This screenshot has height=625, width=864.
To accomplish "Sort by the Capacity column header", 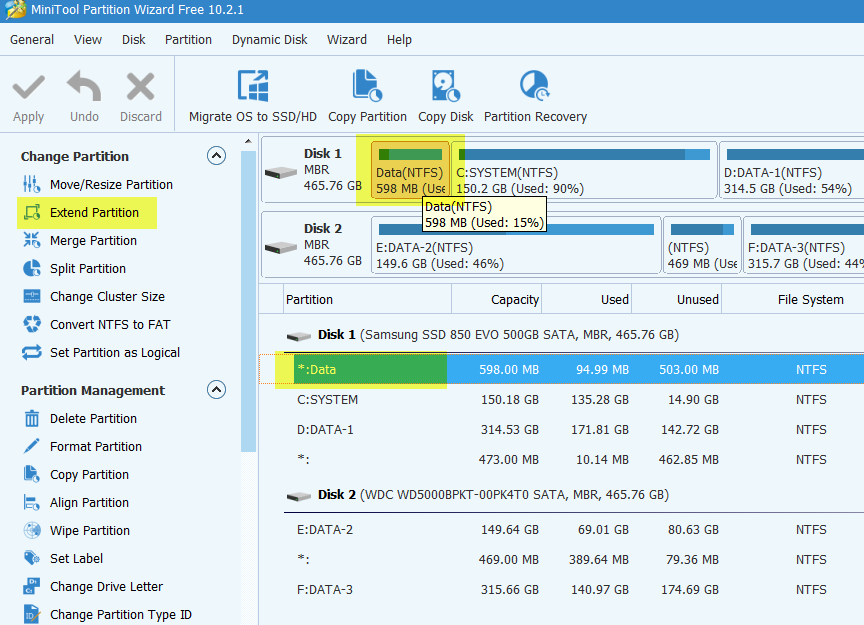I will pyautogui.click(x=496, y=299).
